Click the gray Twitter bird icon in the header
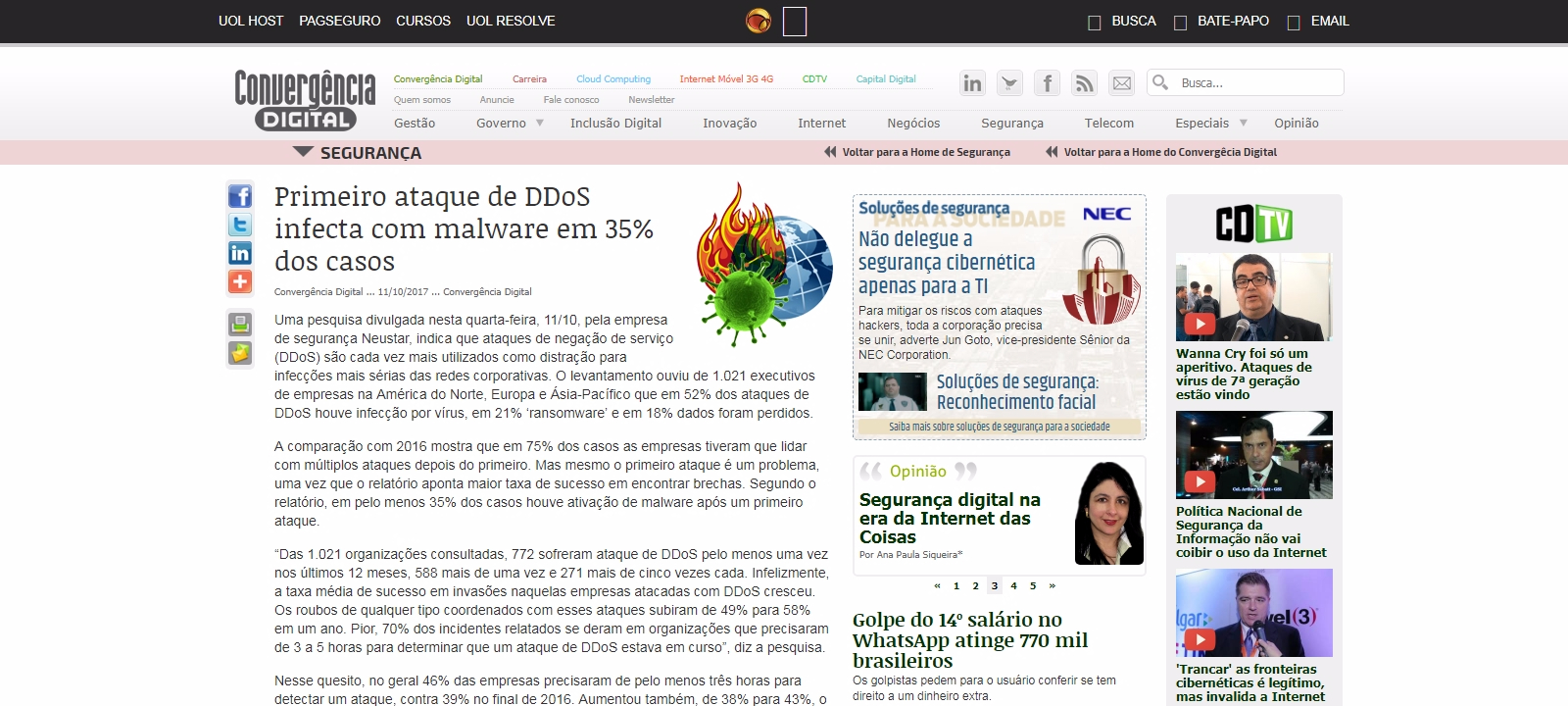The width and height of the screenshot is (1568, 706). [1009, 83]
